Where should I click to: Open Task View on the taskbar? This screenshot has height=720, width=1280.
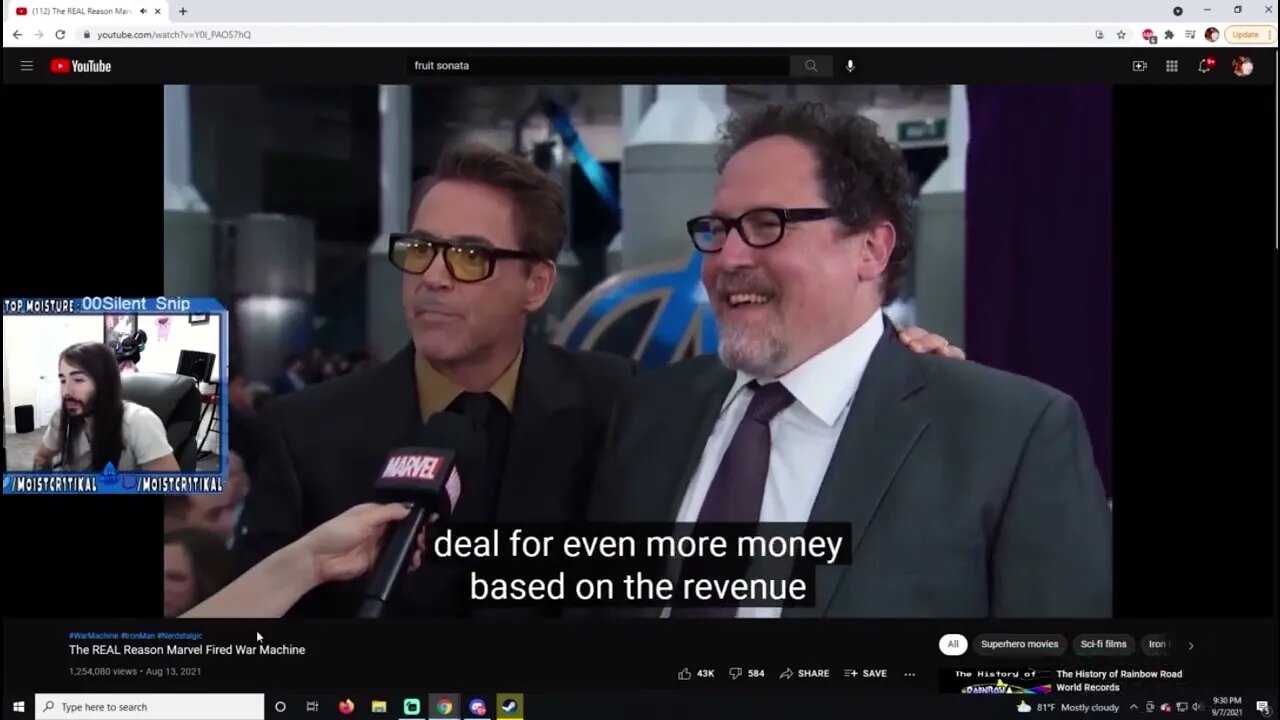[x=312, y=707]
